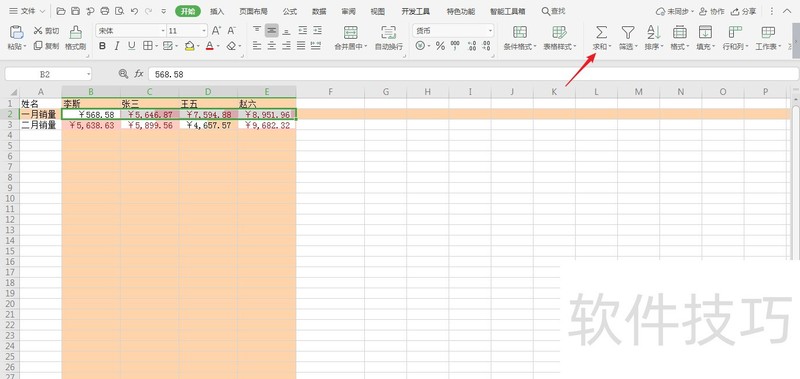Decrease indent icon

click(x=303, y=31)
